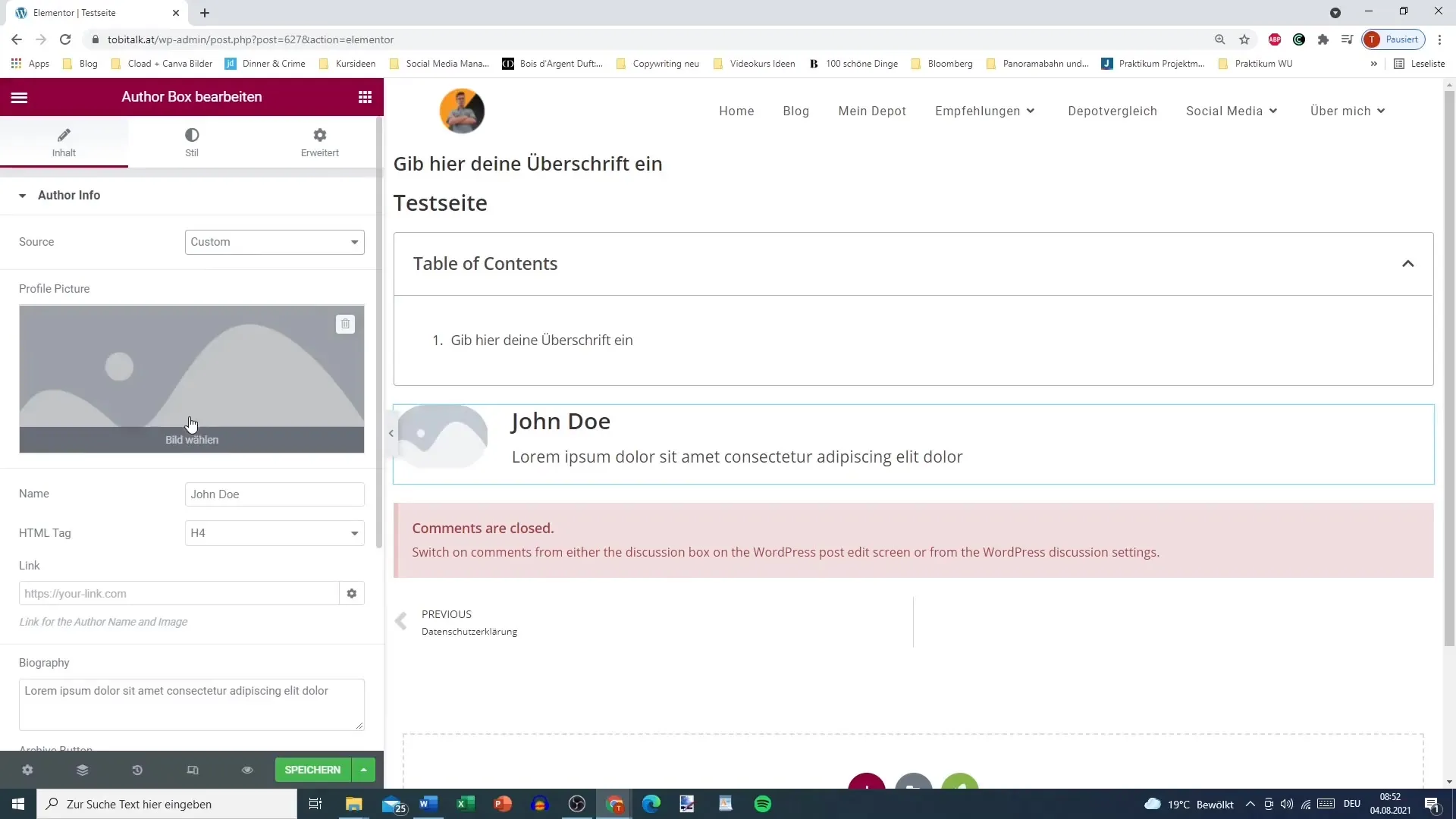The width and height of the screenshot is (1456, 819).
Task: Click the Erweitert (Advanced) tab icon
Action: click(320, 135)
